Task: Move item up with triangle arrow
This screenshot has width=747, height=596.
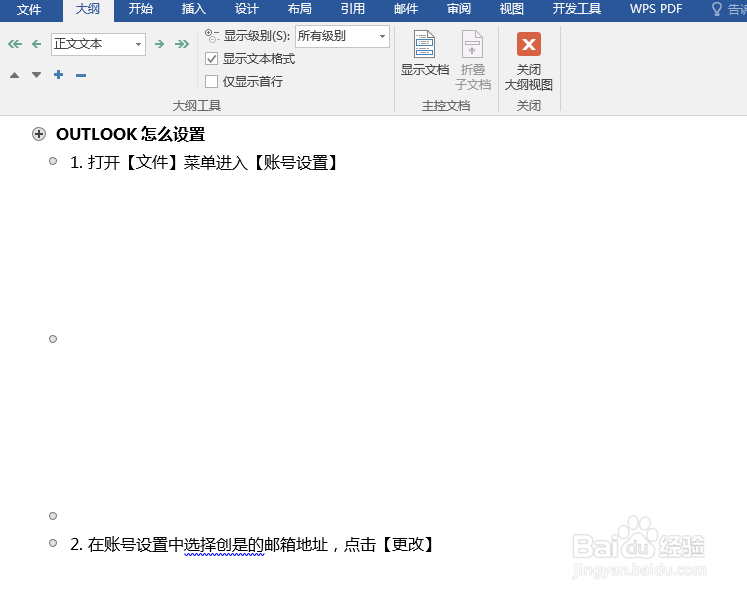Action: pyautogui.click(x=15, y=75)
